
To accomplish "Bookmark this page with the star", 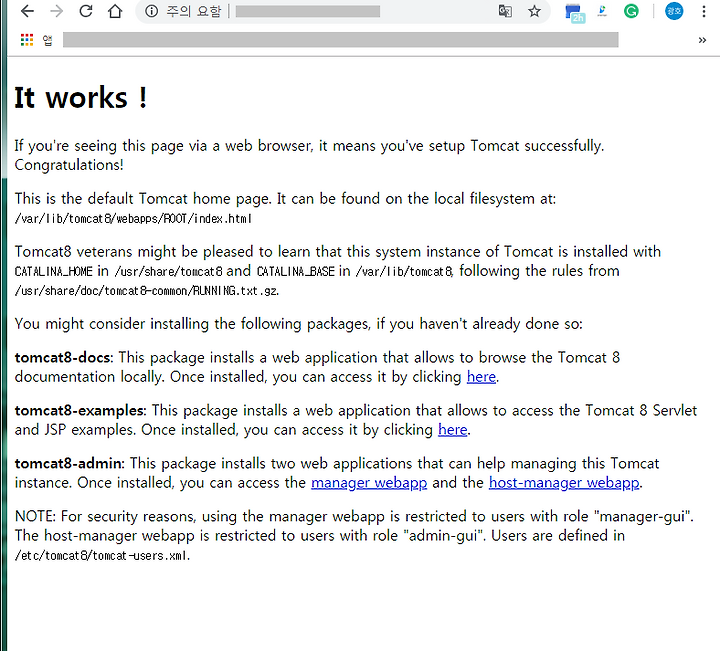I will pyautogui.click(x=534, y=11).
